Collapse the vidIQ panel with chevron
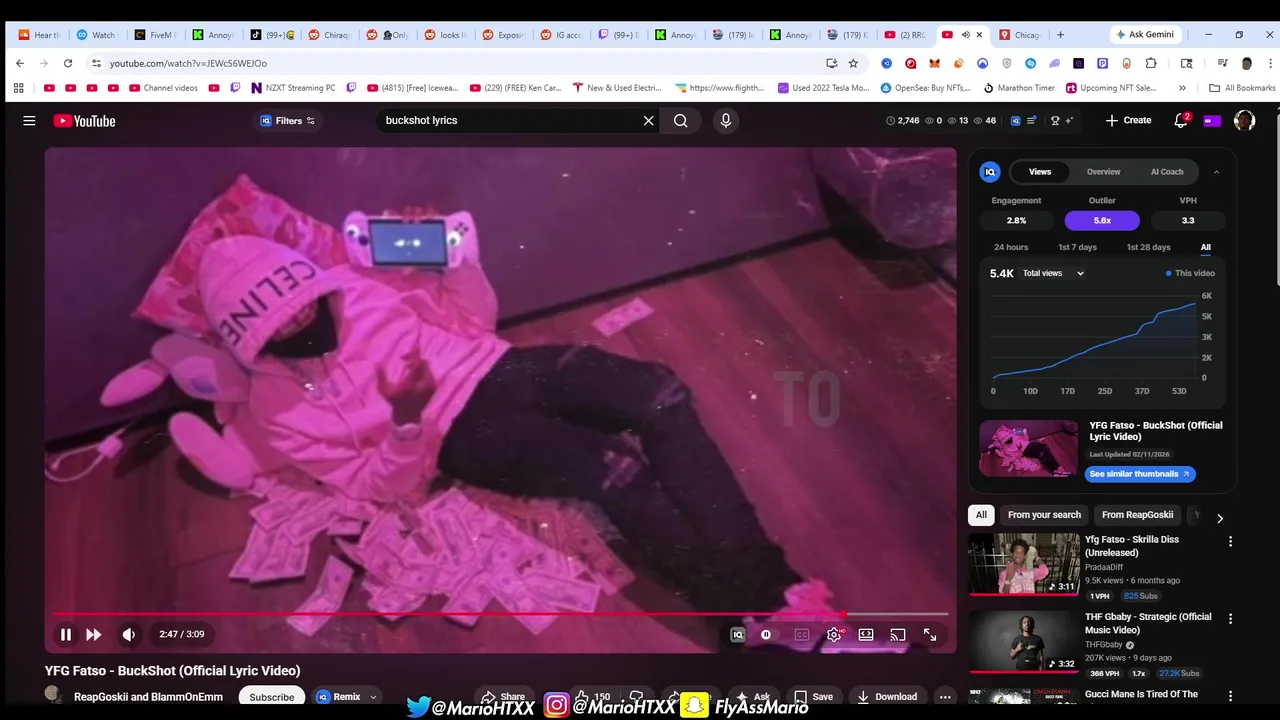 (x=1216, y=172)
